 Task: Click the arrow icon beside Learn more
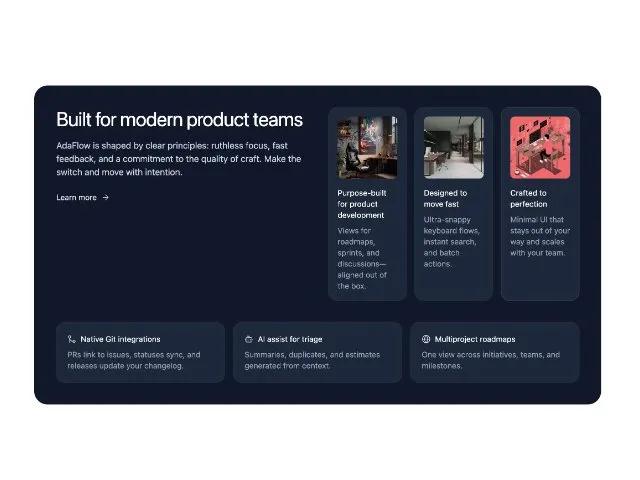click(105, 198)
